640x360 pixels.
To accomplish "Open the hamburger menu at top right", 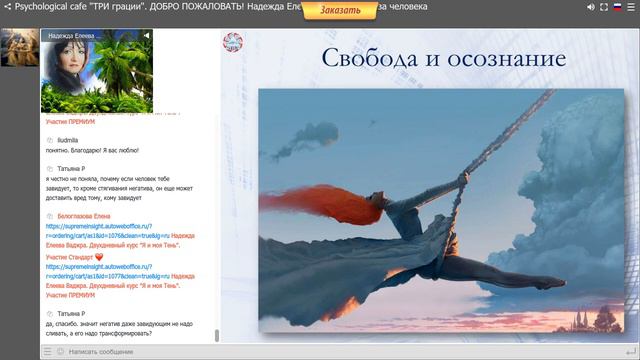I will 631,7.
